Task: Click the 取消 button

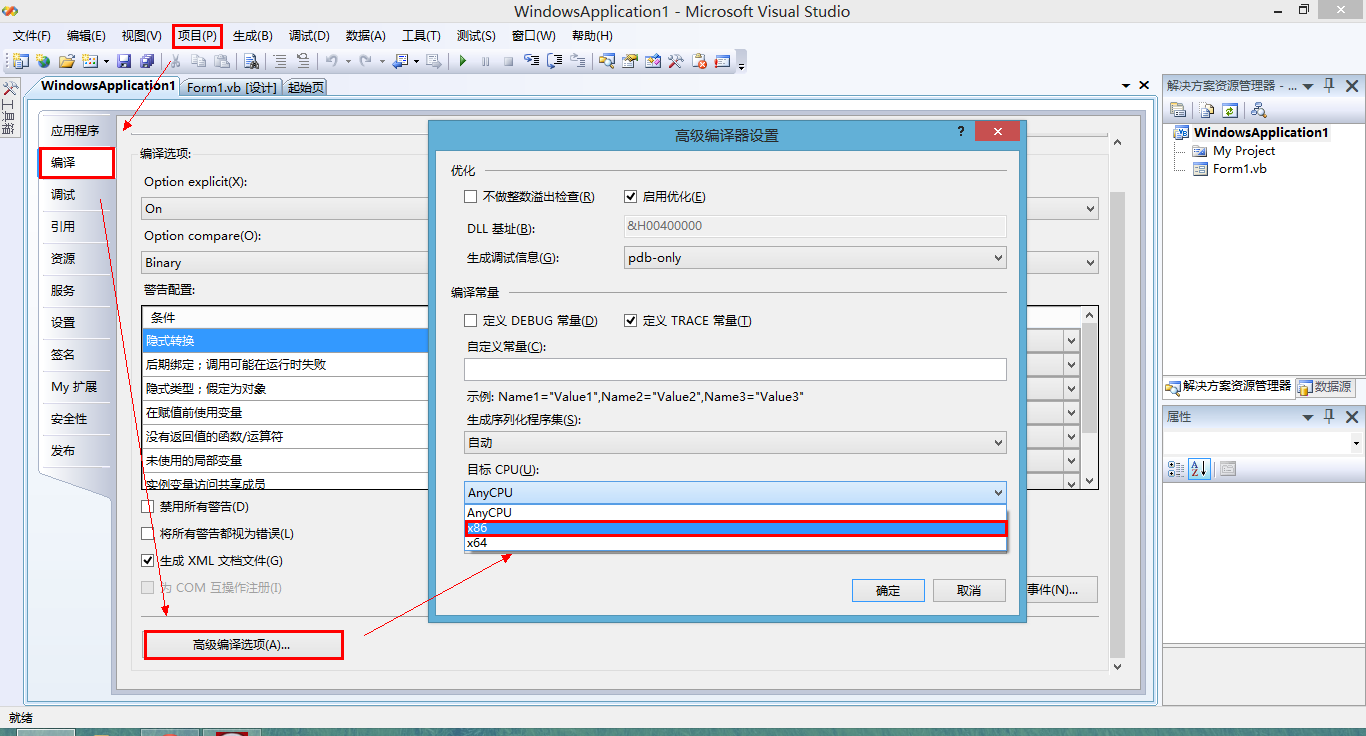Action: pos(969,590)
